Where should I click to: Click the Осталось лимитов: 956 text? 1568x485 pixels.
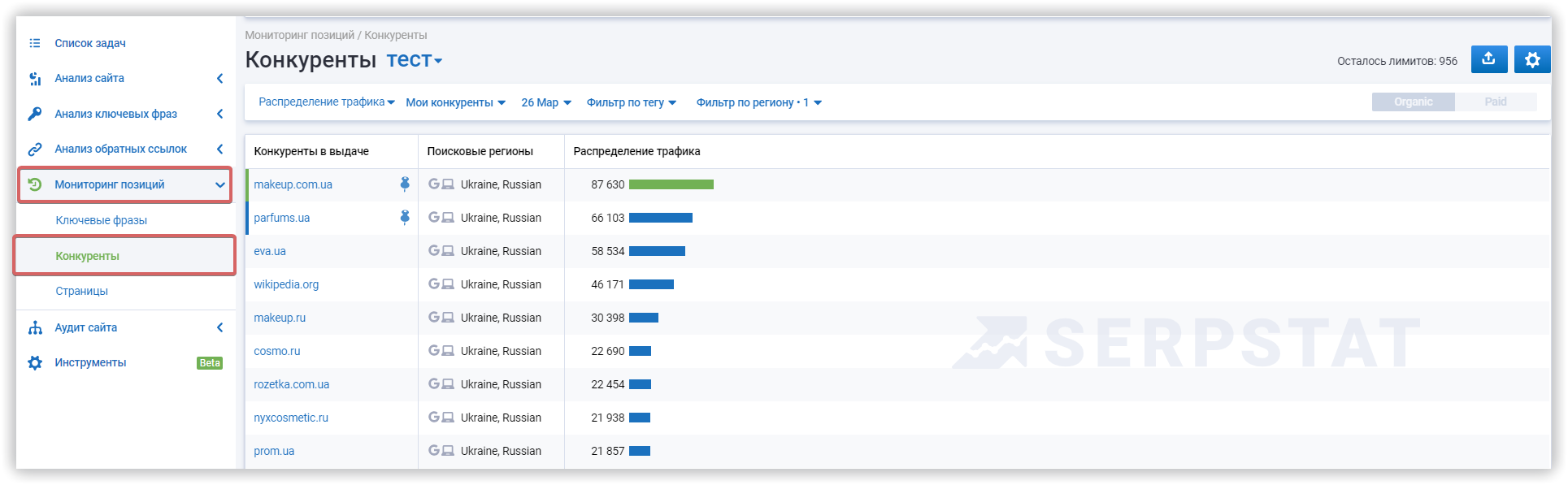click(x=1397, y=61)
